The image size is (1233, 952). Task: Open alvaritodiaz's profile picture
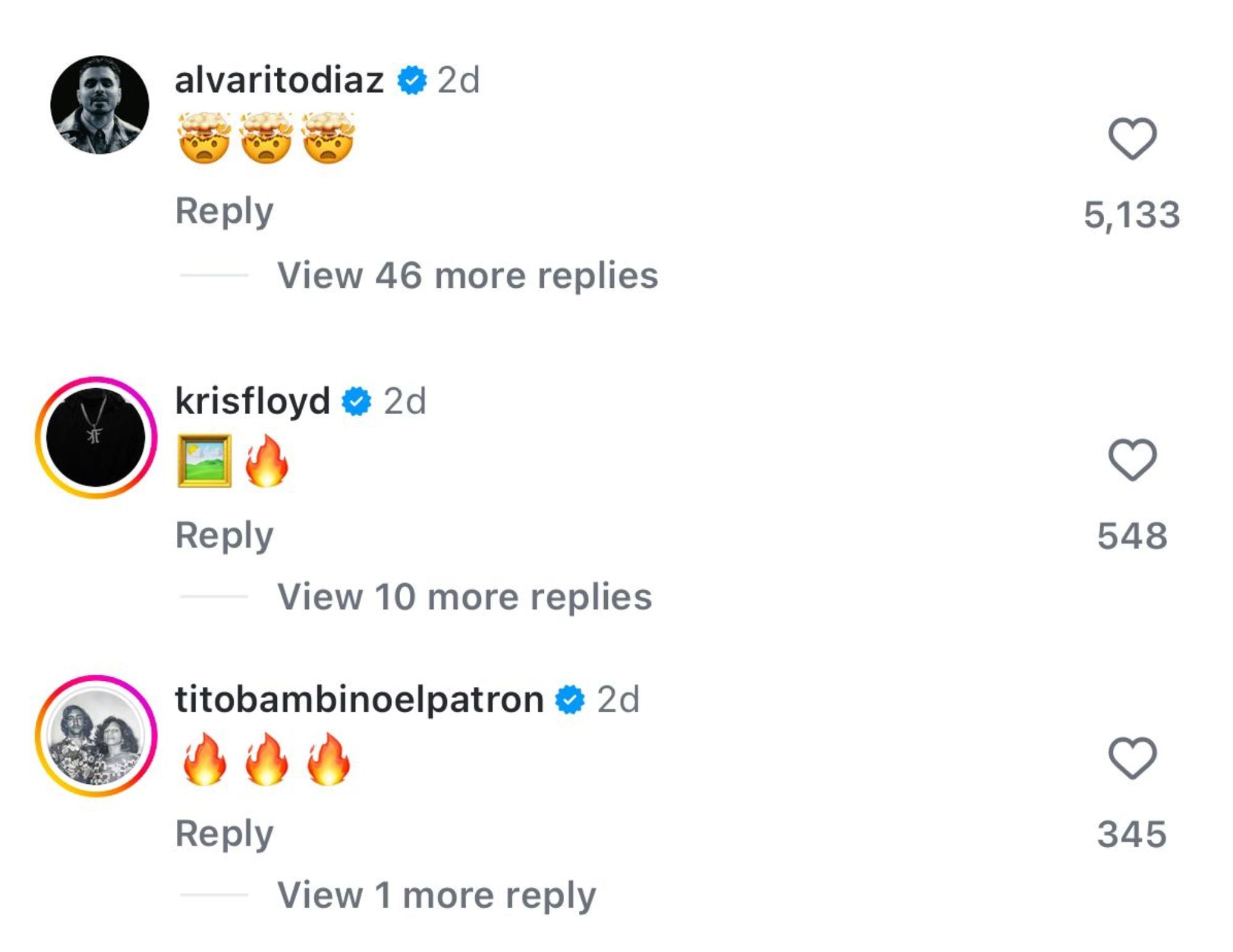click(99, 105)
